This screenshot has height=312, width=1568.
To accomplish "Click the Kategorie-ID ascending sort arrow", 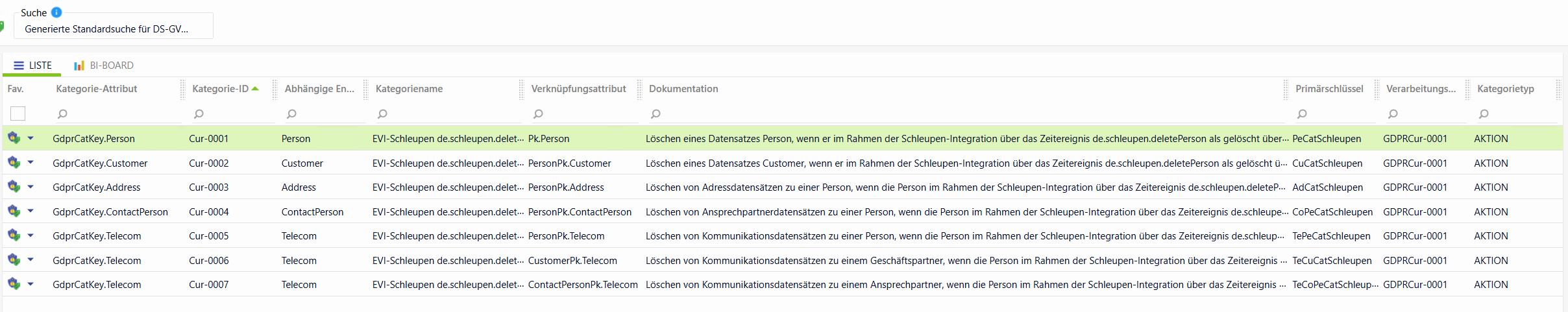I will tap(255, 89).
